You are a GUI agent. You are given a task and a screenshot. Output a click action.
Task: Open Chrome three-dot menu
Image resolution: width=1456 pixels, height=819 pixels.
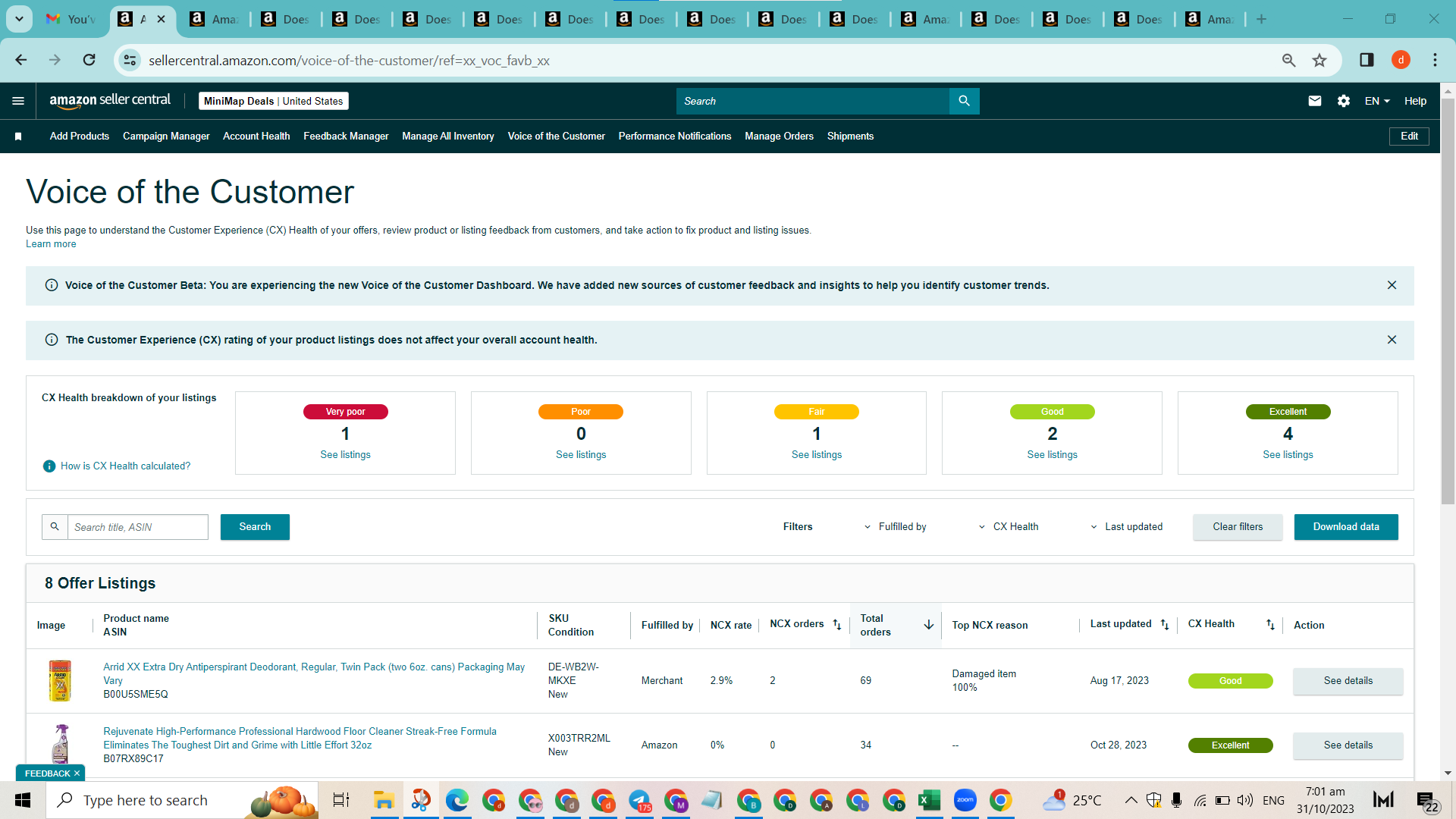click(1435, 60)
